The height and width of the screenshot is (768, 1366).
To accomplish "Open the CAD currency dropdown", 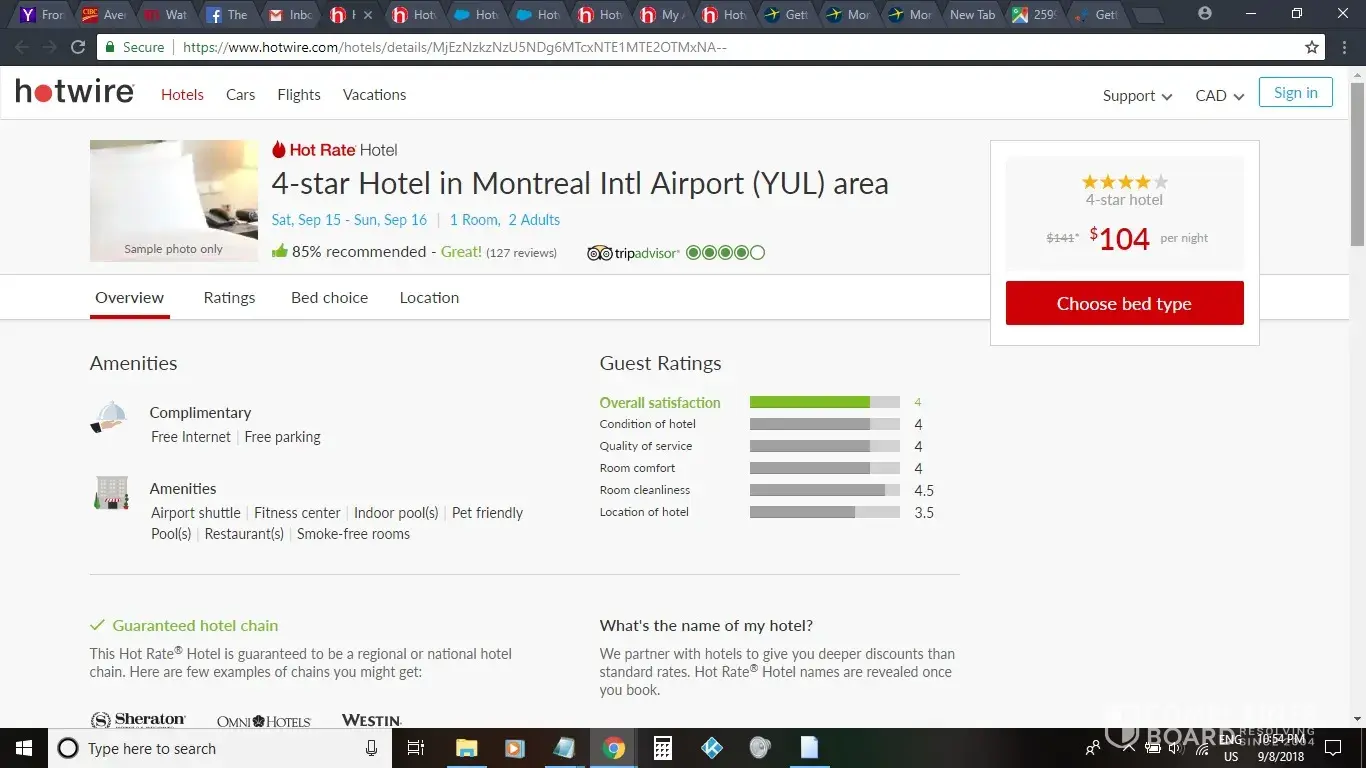I will coord(1219,96).
